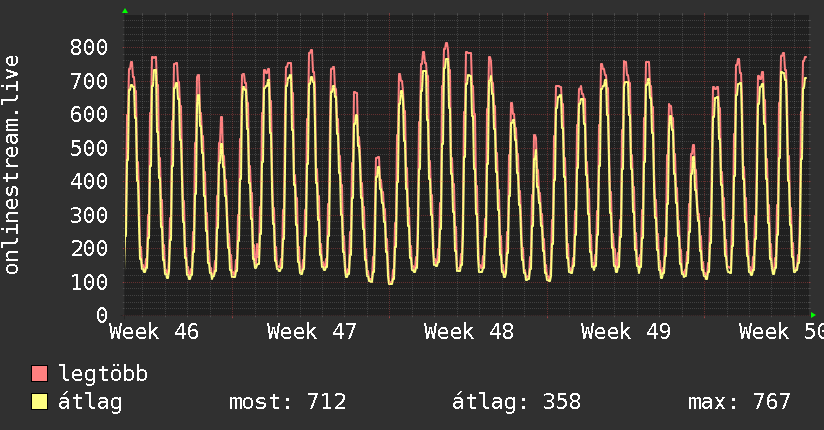This screenshot has width=824, height=430.
Task: Click the 'max: 767' statistic
Action: pyautogui.click(x=739, y=402)
